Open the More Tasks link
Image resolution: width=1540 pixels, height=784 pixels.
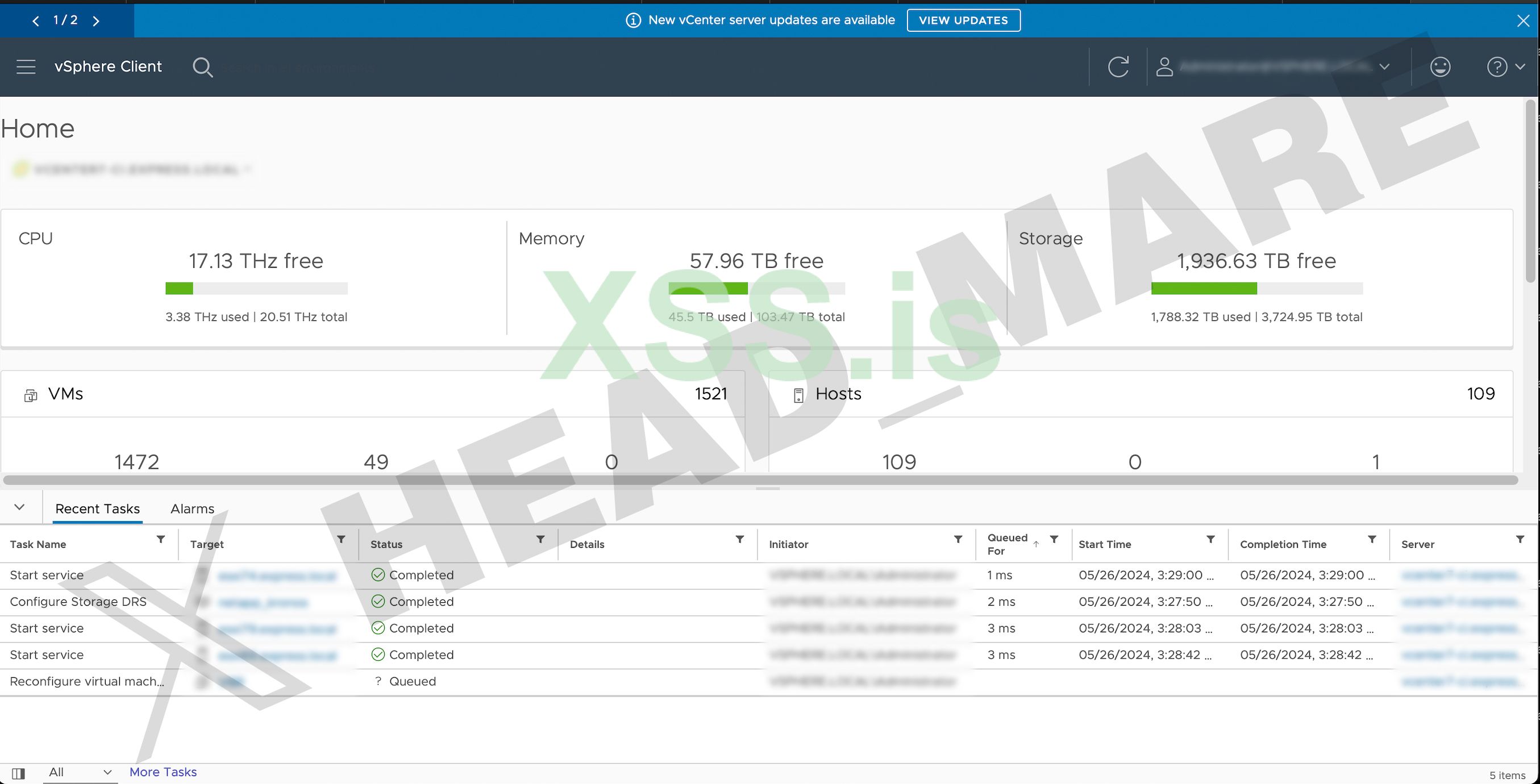pyautogui.click(x=163, y=772)
